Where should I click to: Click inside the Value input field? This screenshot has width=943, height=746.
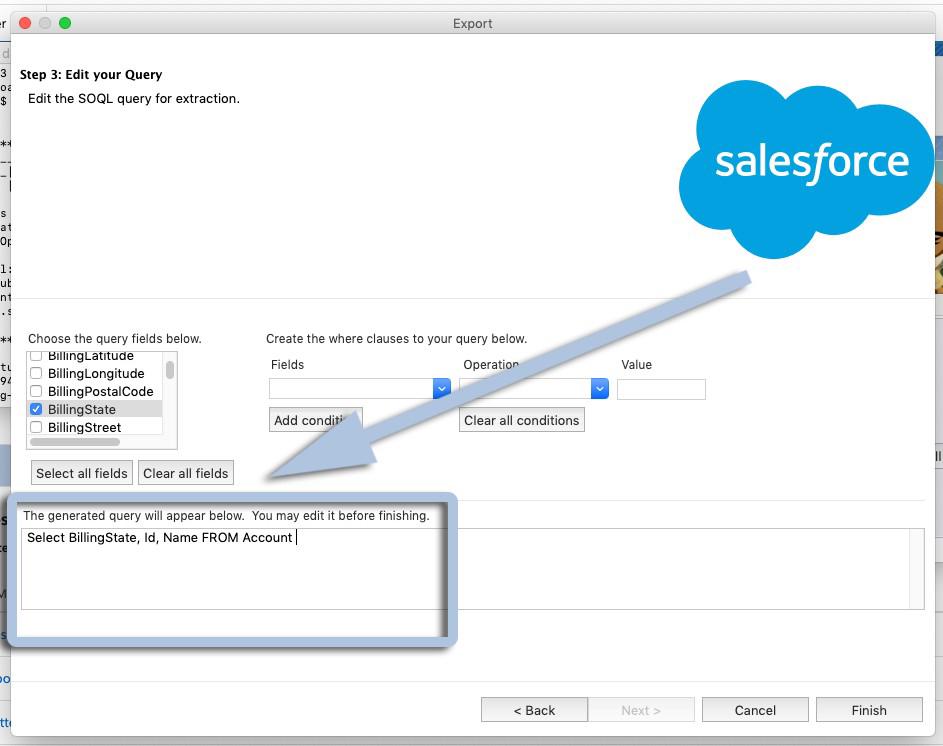[x=662, y=388]
